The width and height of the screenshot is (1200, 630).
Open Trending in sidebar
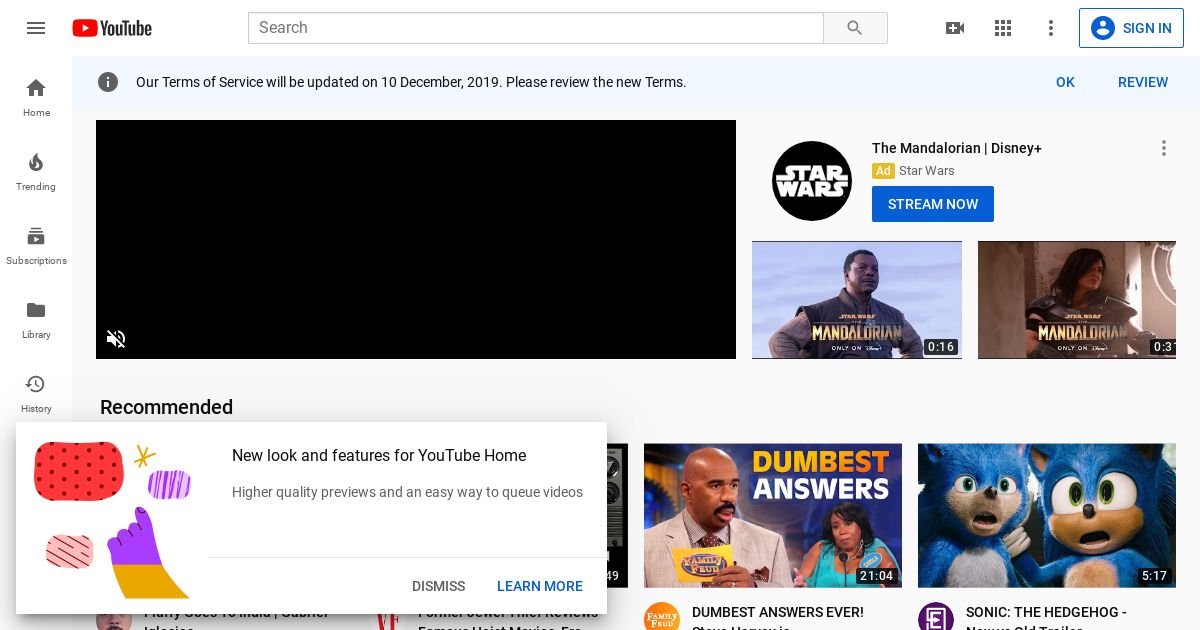pos(36,171)
